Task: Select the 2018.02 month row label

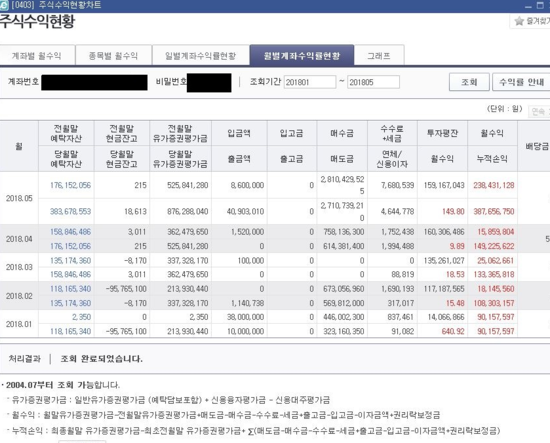Action: [x=19, y=296]
